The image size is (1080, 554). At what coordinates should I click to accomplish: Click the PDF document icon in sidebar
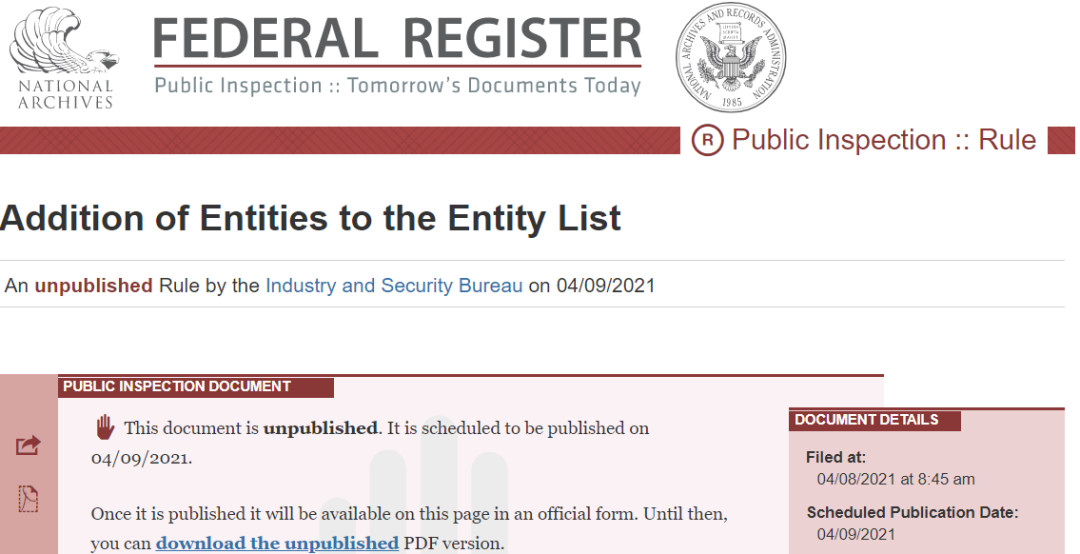pyautogui.click(x=29, y=497)
